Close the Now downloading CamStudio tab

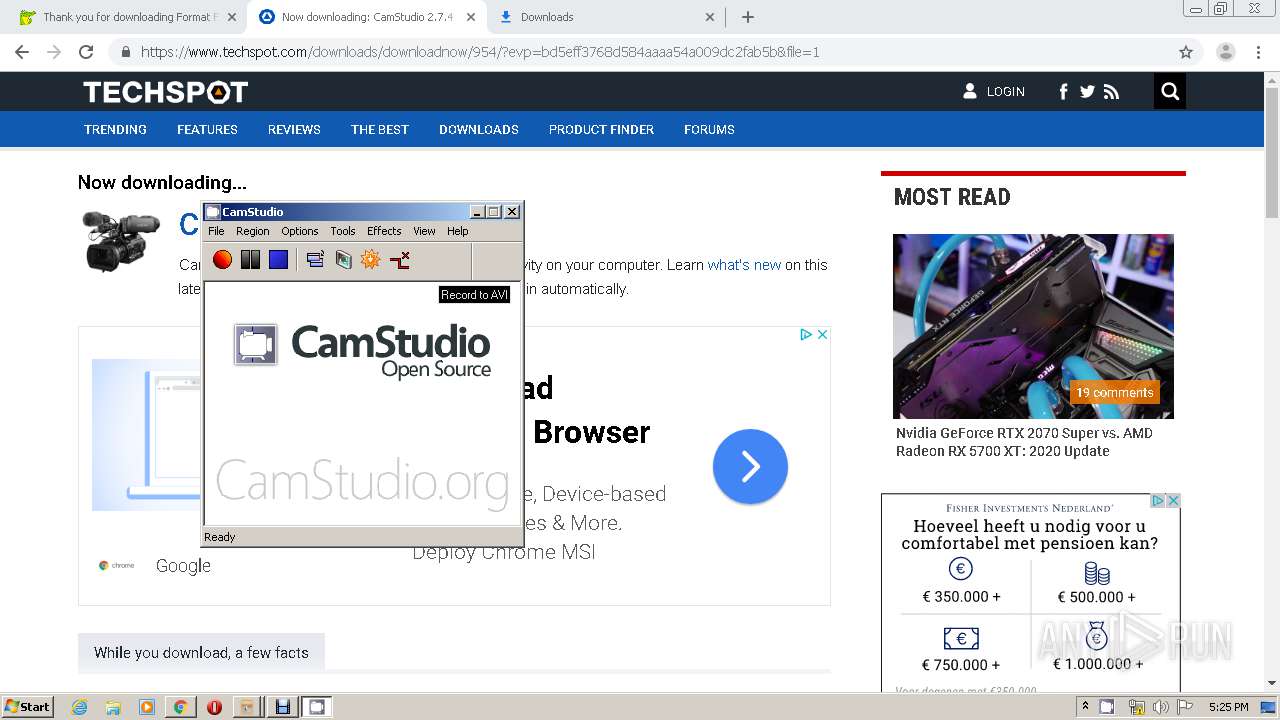click(x=471, y=17)
